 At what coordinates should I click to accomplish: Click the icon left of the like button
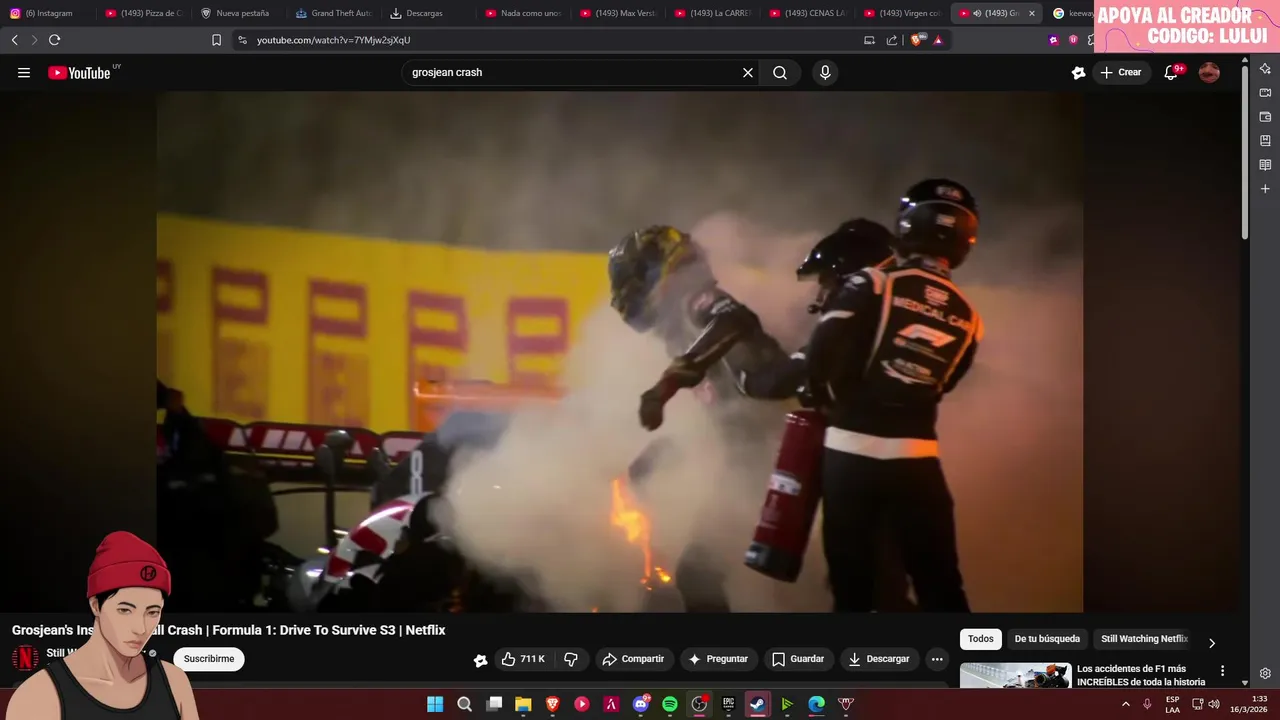click(480, 660)
